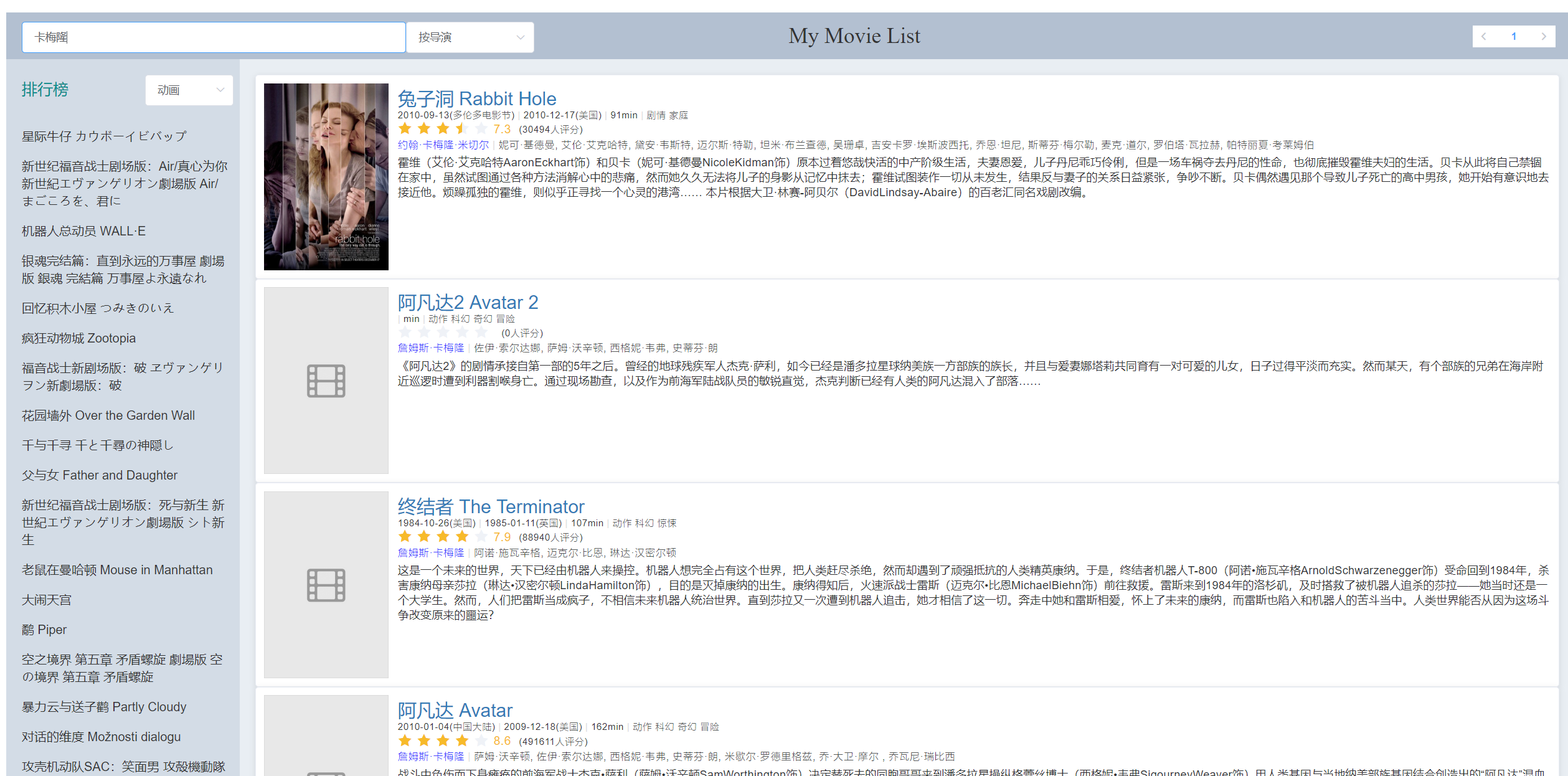Open the 阿凡达 Avatar title link

click(455, 710)
